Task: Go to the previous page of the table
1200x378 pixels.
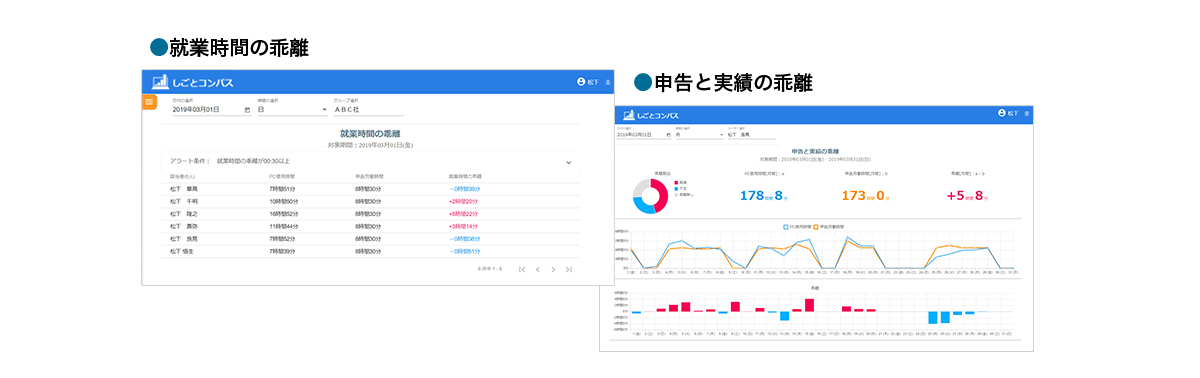Action: 537,269
